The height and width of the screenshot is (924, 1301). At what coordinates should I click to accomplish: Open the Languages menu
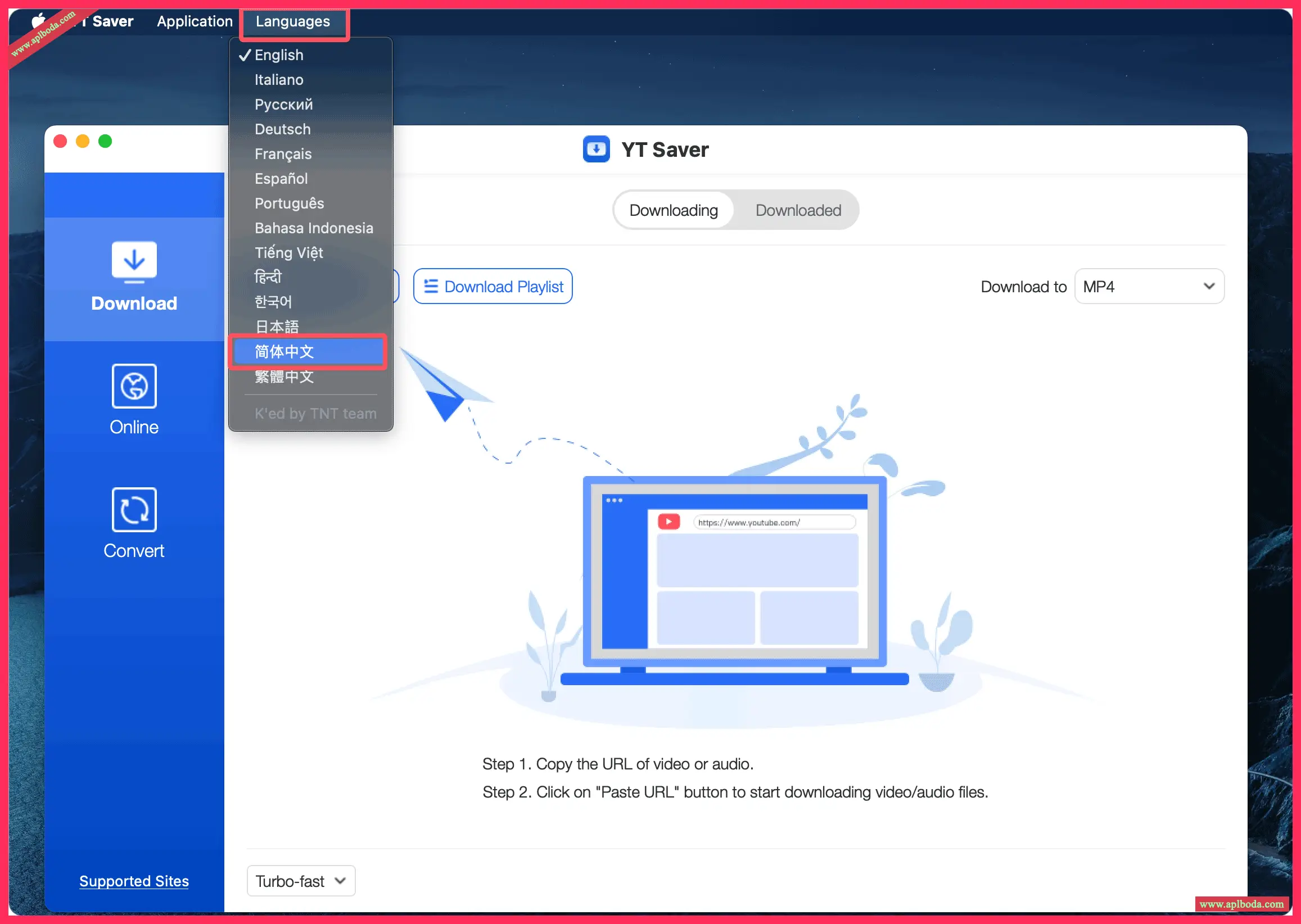tap(293, 21)
